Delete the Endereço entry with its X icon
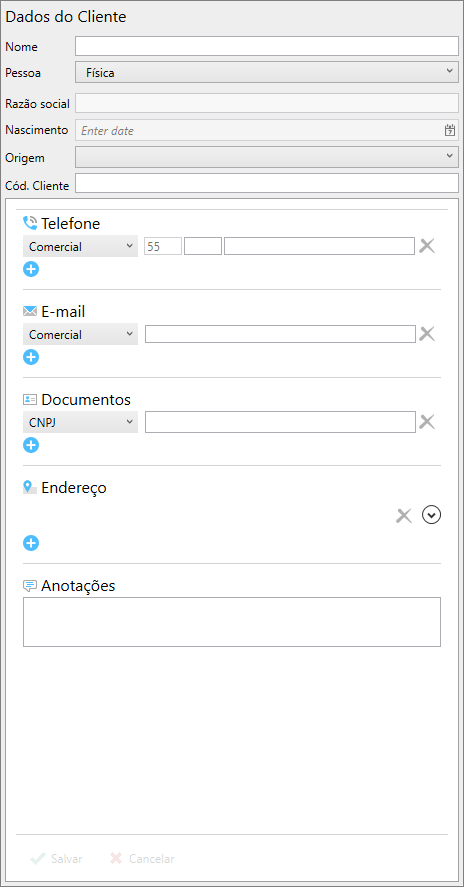Screen dimensions: 464x887 [403, 515]
